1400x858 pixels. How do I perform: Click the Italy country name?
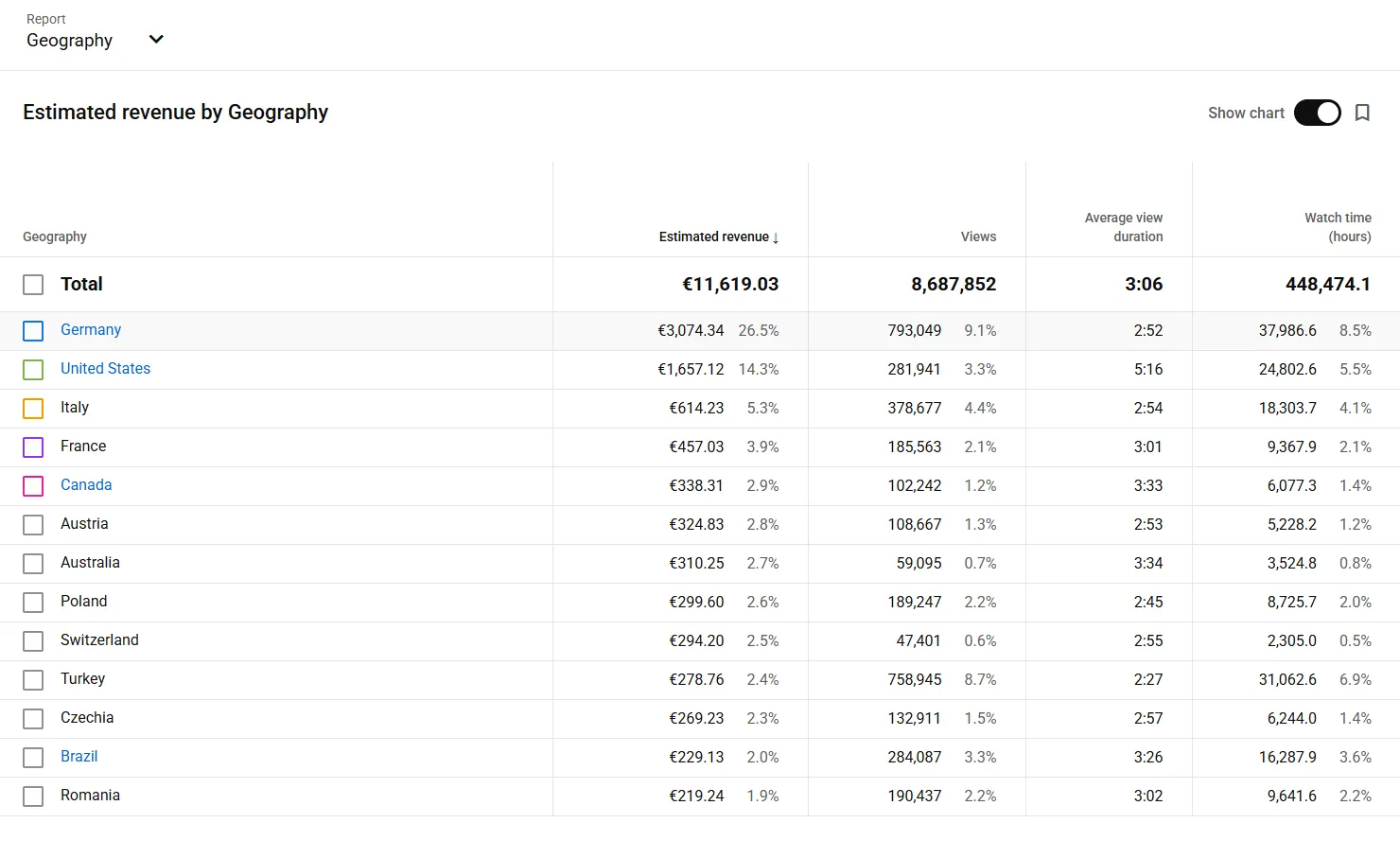click(75, 408)
